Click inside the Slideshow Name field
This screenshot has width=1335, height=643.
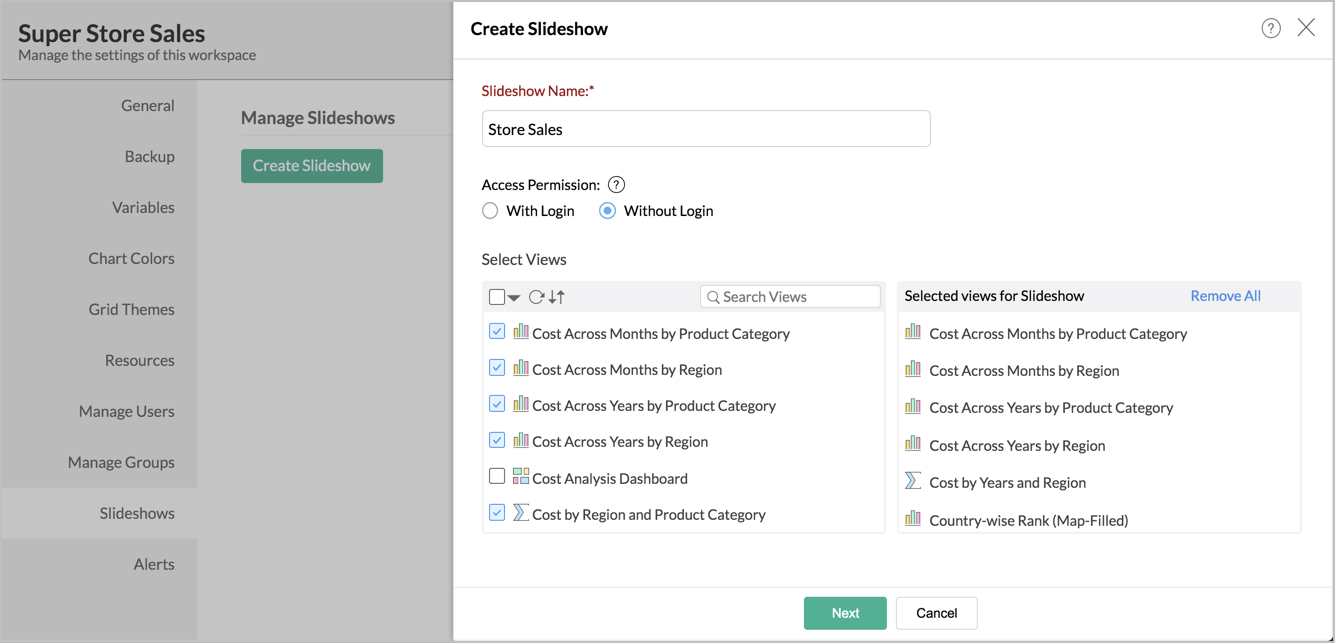pyautogui.click(x=706, y=128)
